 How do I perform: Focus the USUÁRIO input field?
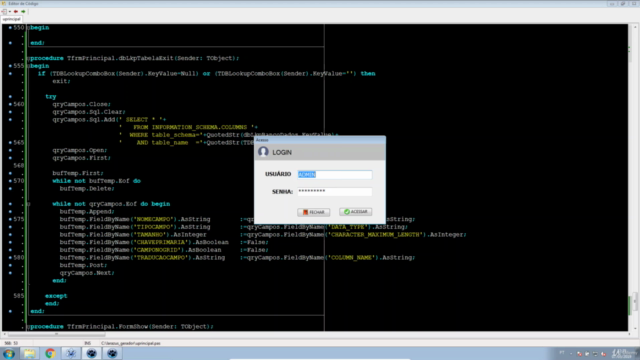[x=335, y=174]
